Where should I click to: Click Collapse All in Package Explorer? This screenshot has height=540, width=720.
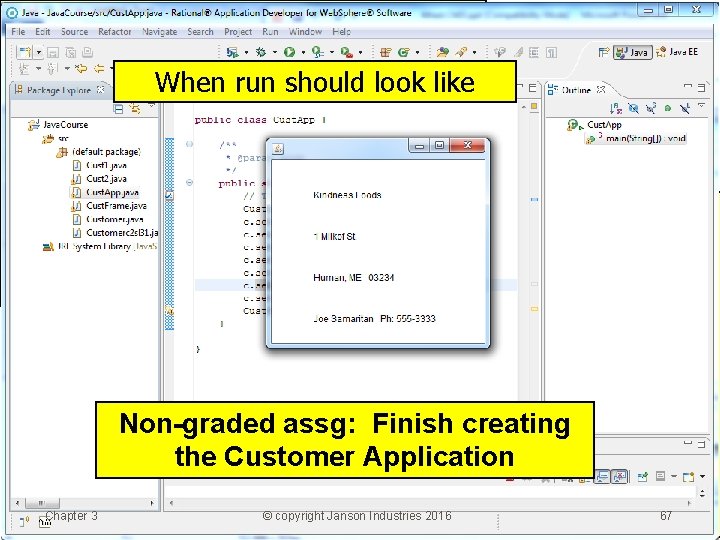118,109
